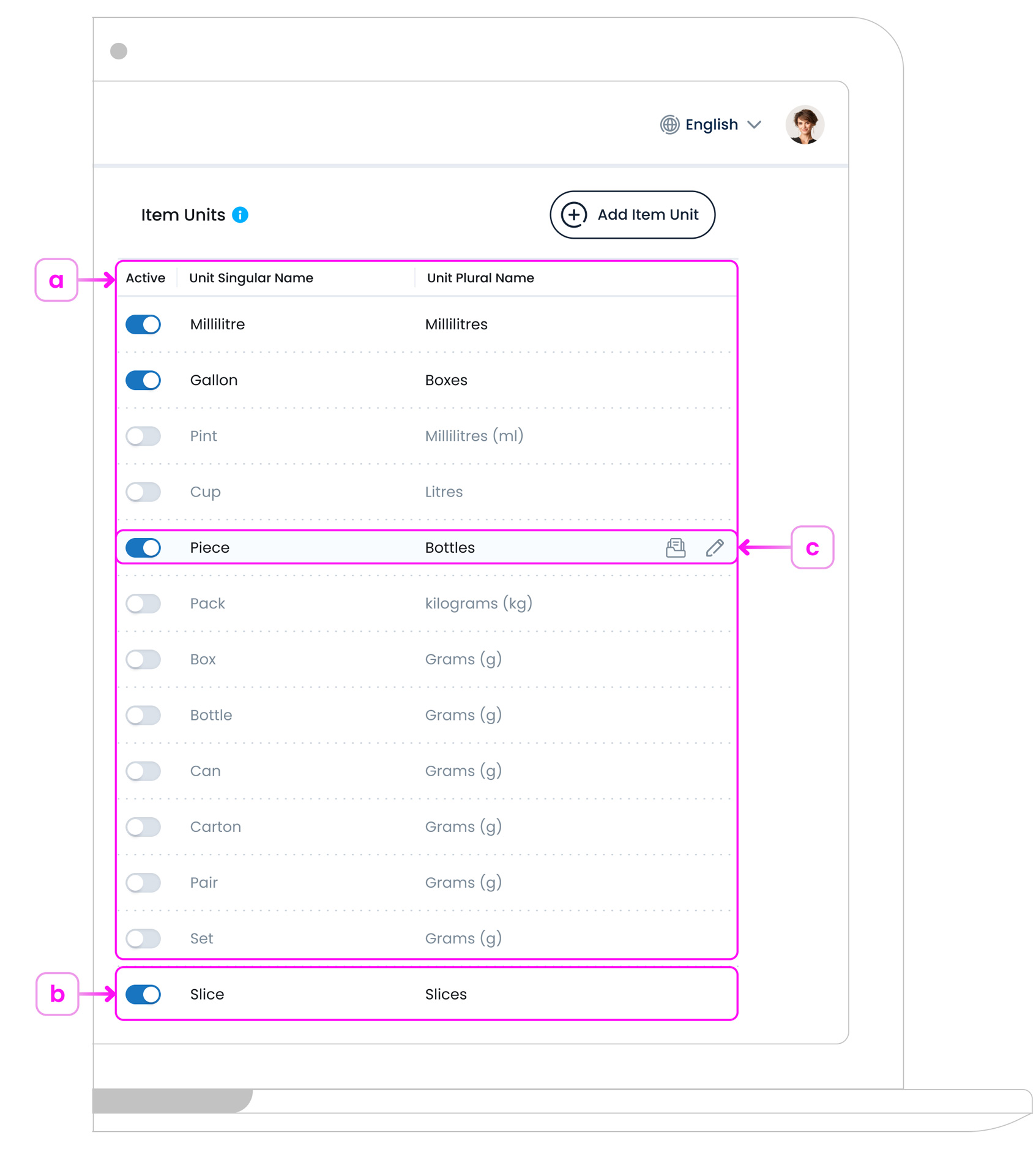
Task: Turn off the Gallon unit toggle
Action: pos(144,380)
